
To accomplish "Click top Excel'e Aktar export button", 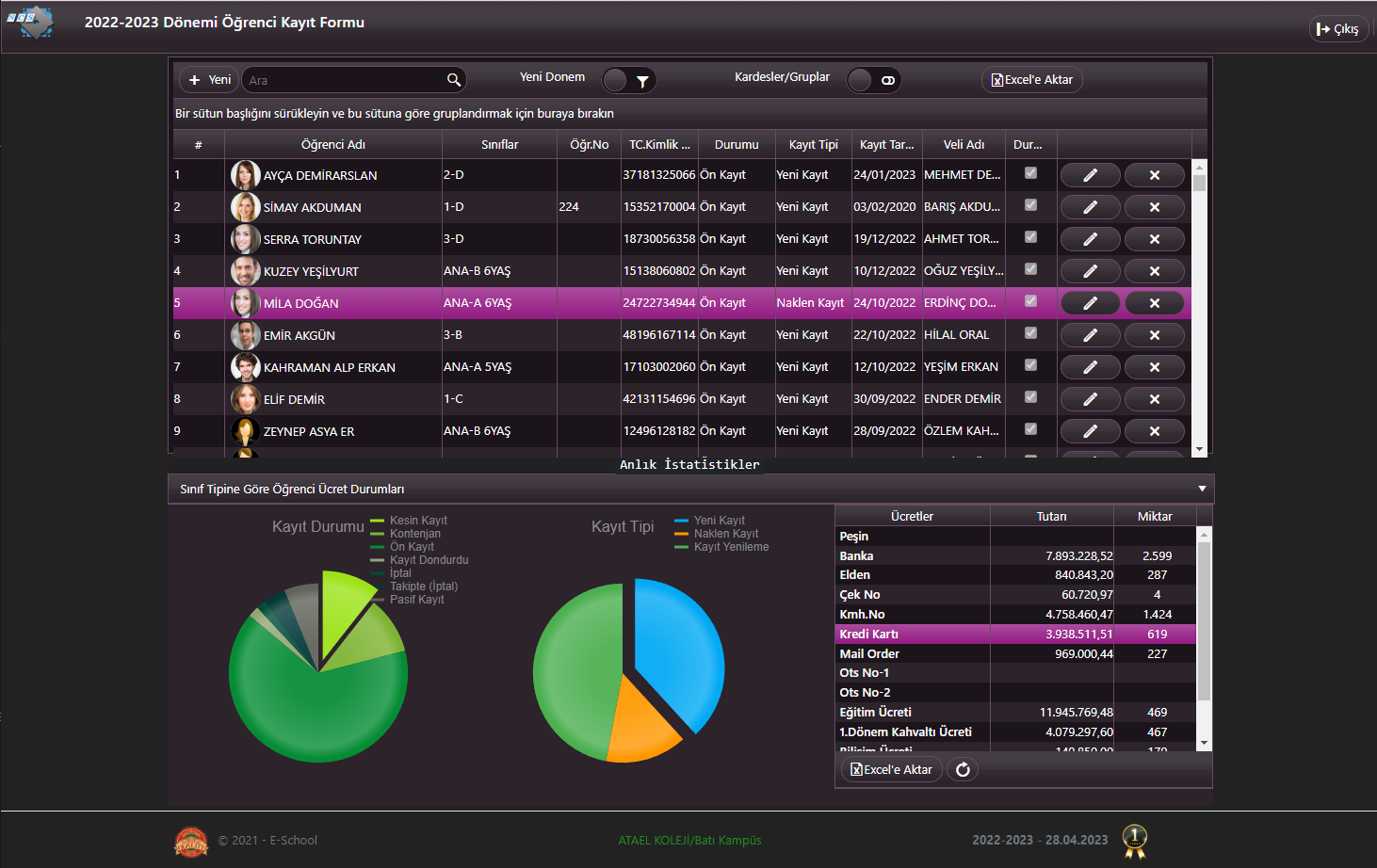I will point(1032,80).
